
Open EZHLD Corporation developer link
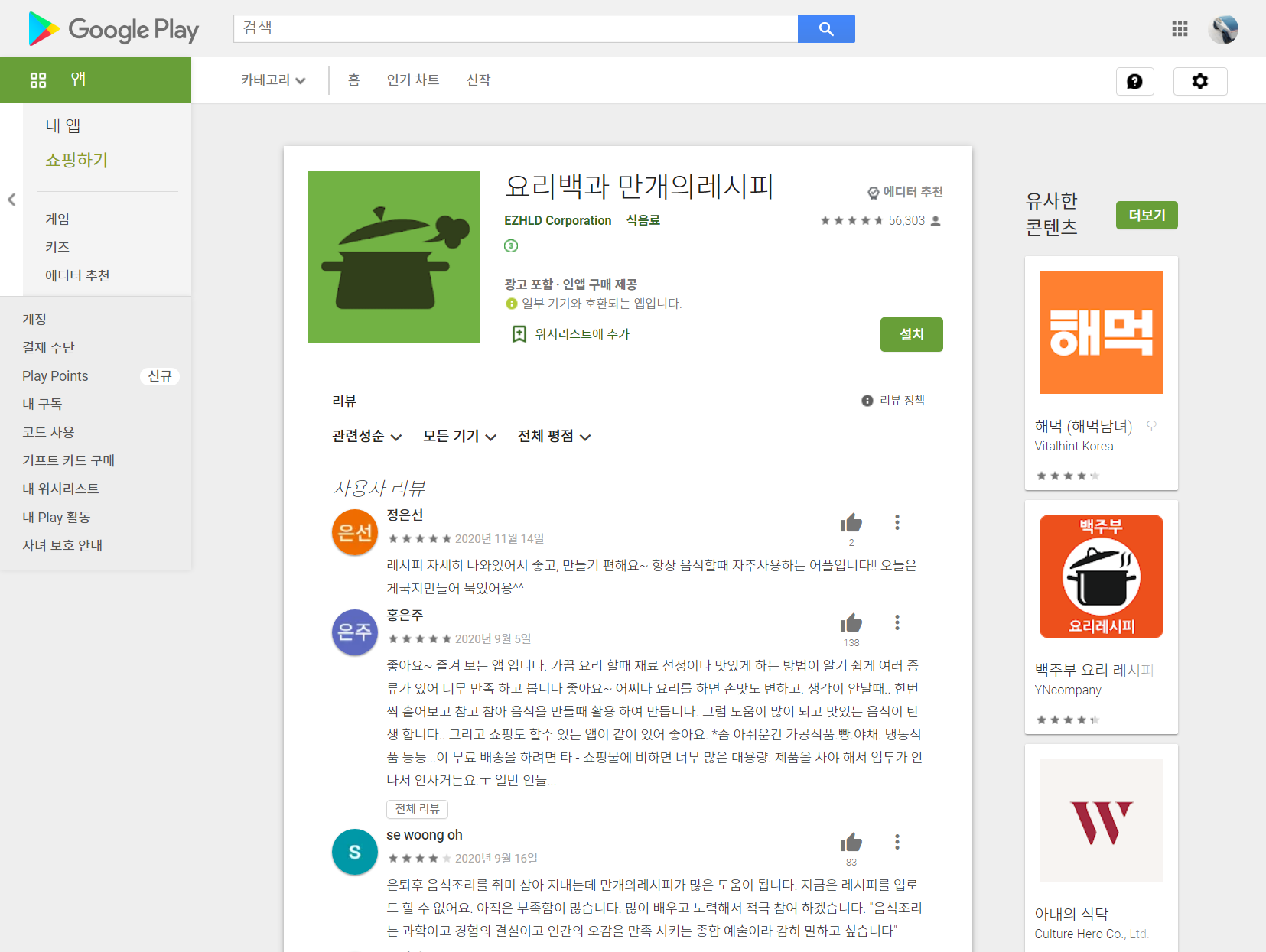pyautogui.click(x=558, y=220)
